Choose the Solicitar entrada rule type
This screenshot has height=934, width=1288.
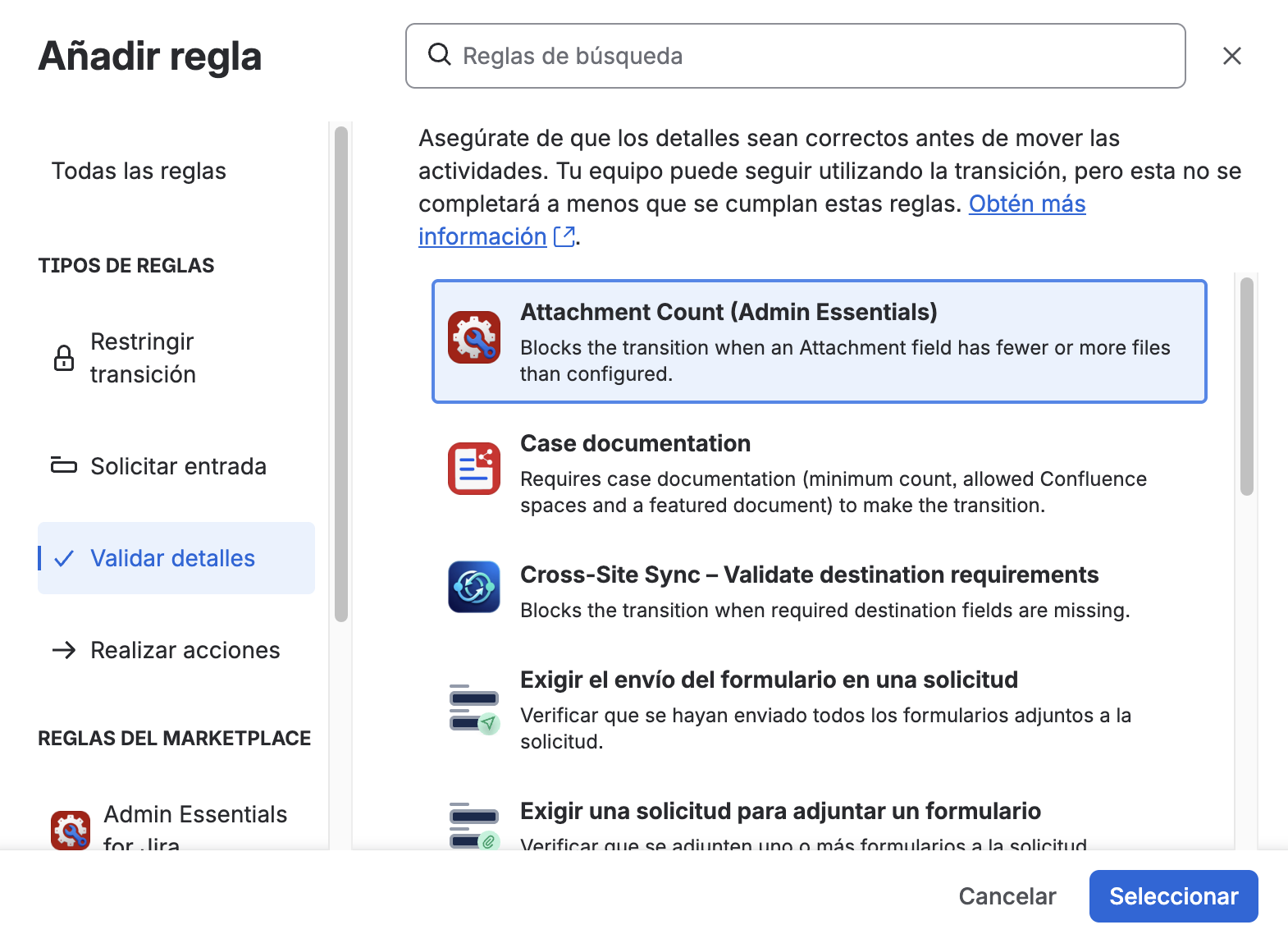176,466
